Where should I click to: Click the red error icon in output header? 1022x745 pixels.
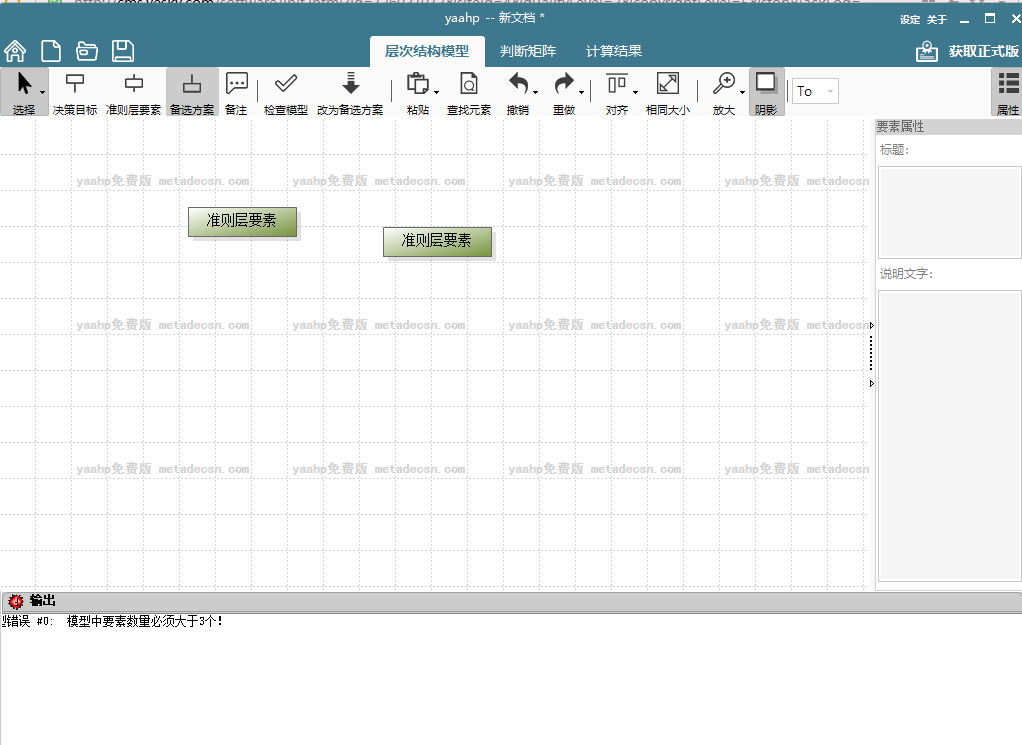pyautogui.click(x=16, y=601)
